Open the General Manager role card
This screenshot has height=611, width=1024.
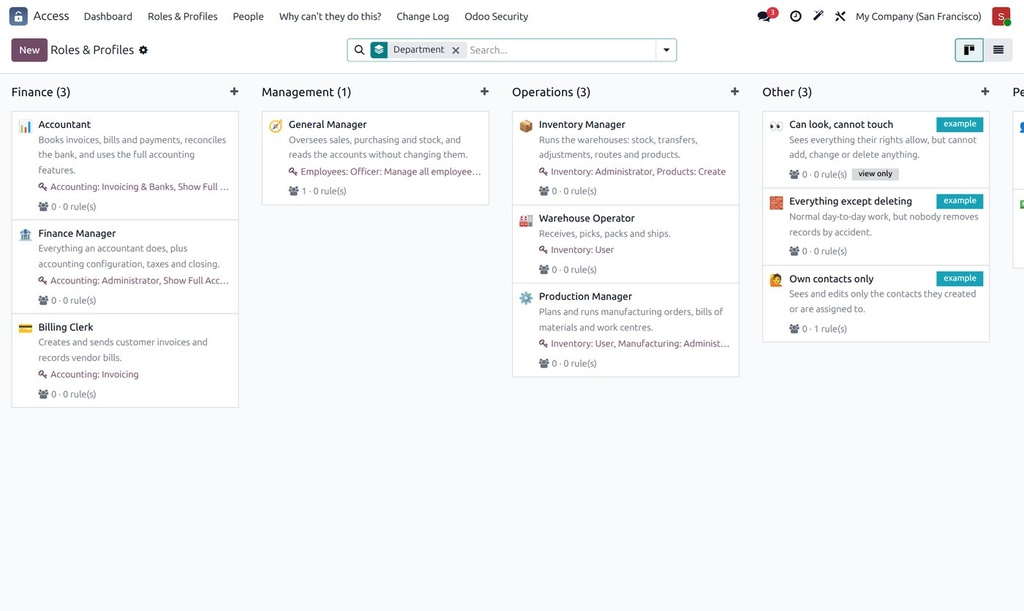pyautogui.click(x=376, y=158)
